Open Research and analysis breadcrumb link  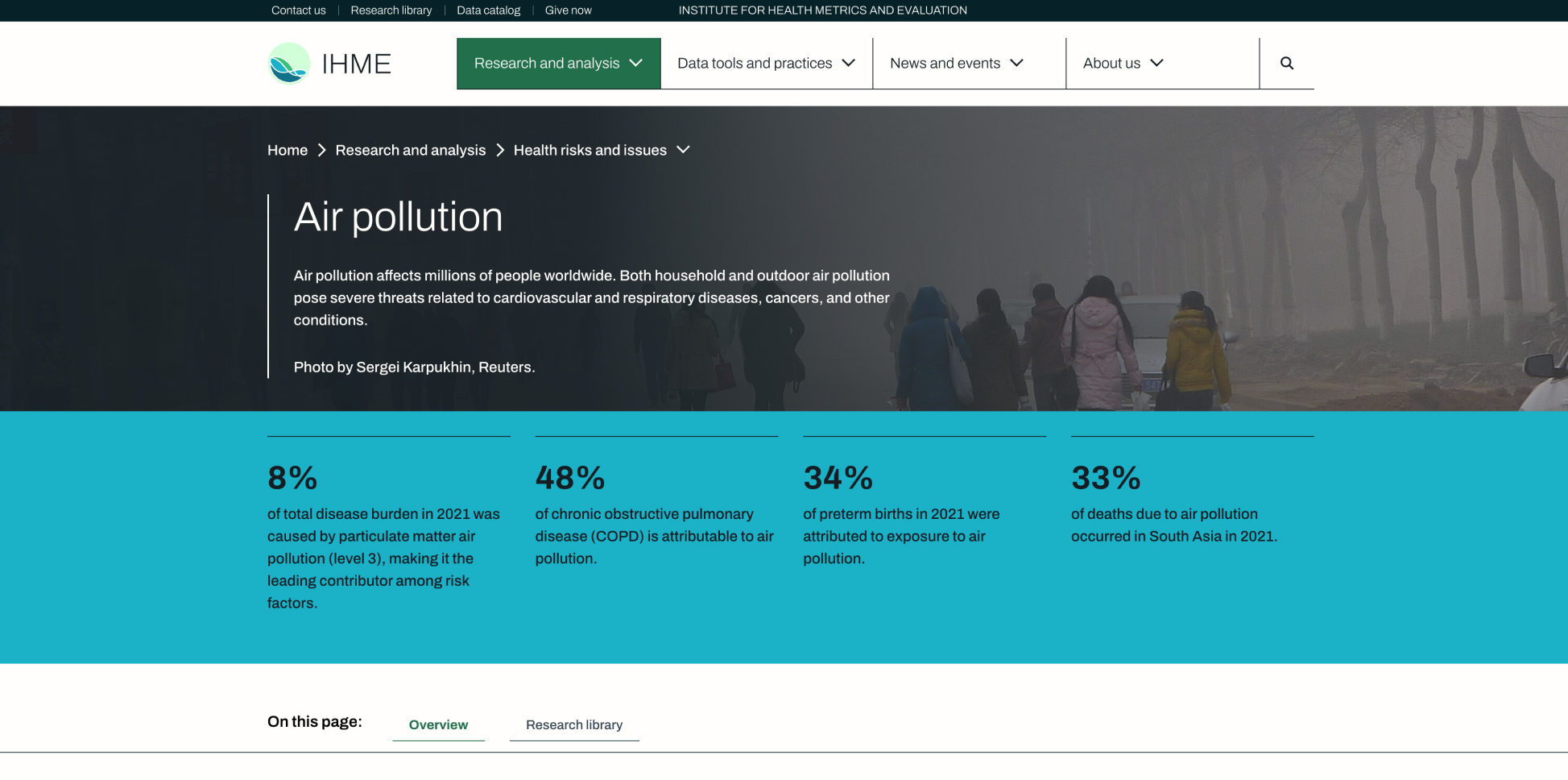coord(410,151)
